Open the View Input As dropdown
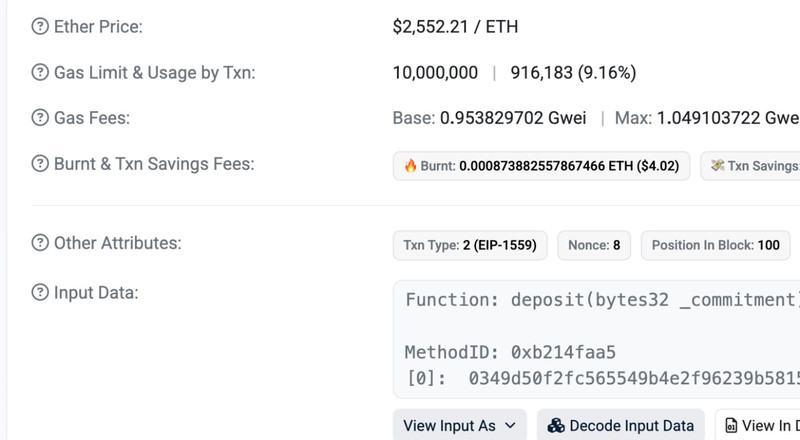Screen dimensions: 800x440 pos(459,425)
